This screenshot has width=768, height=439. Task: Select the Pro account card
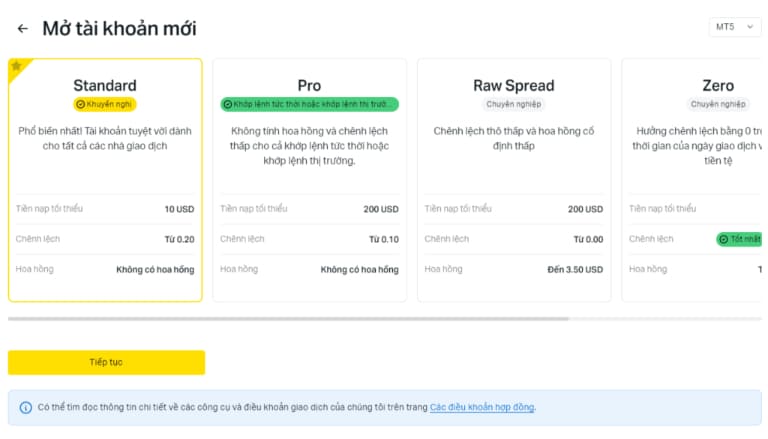(309, 180)
